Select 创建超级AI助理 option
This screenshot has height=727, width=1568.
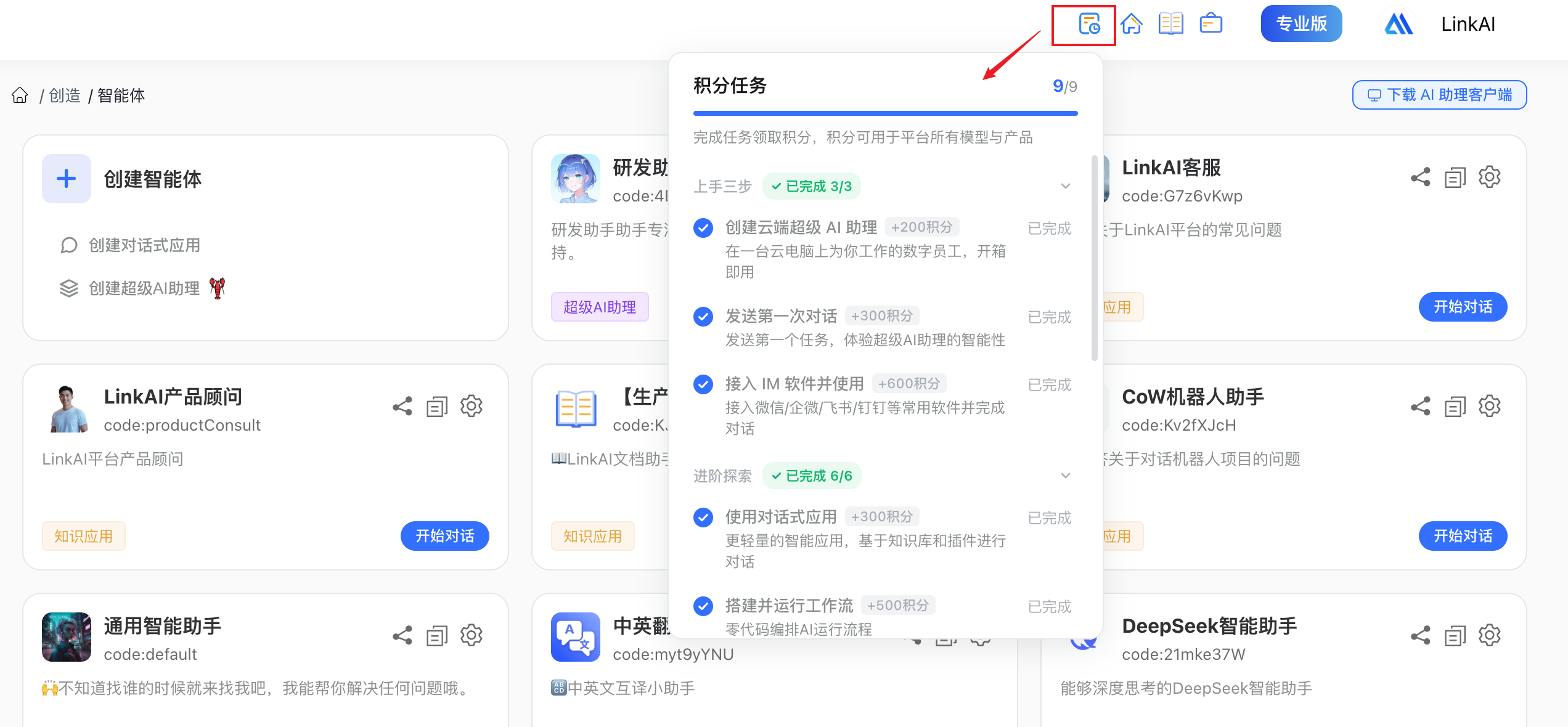(x=143, y=288)
